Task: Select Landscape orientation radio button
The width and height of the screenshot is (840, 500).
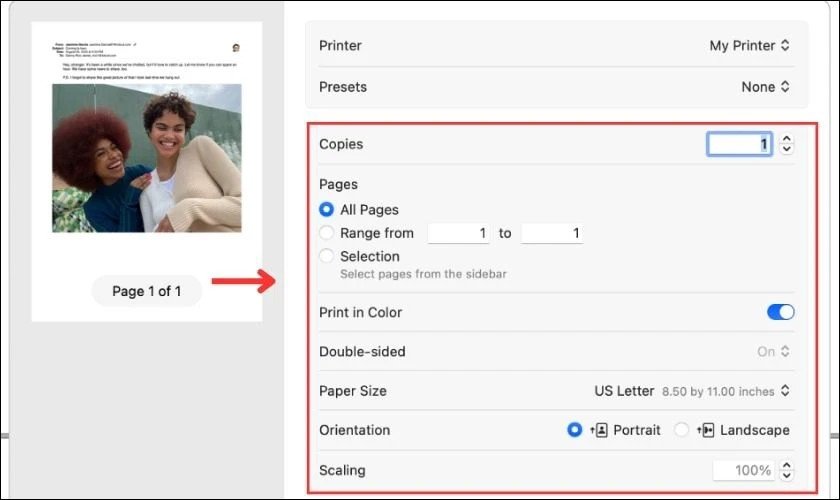Action: tap(682, 430)
